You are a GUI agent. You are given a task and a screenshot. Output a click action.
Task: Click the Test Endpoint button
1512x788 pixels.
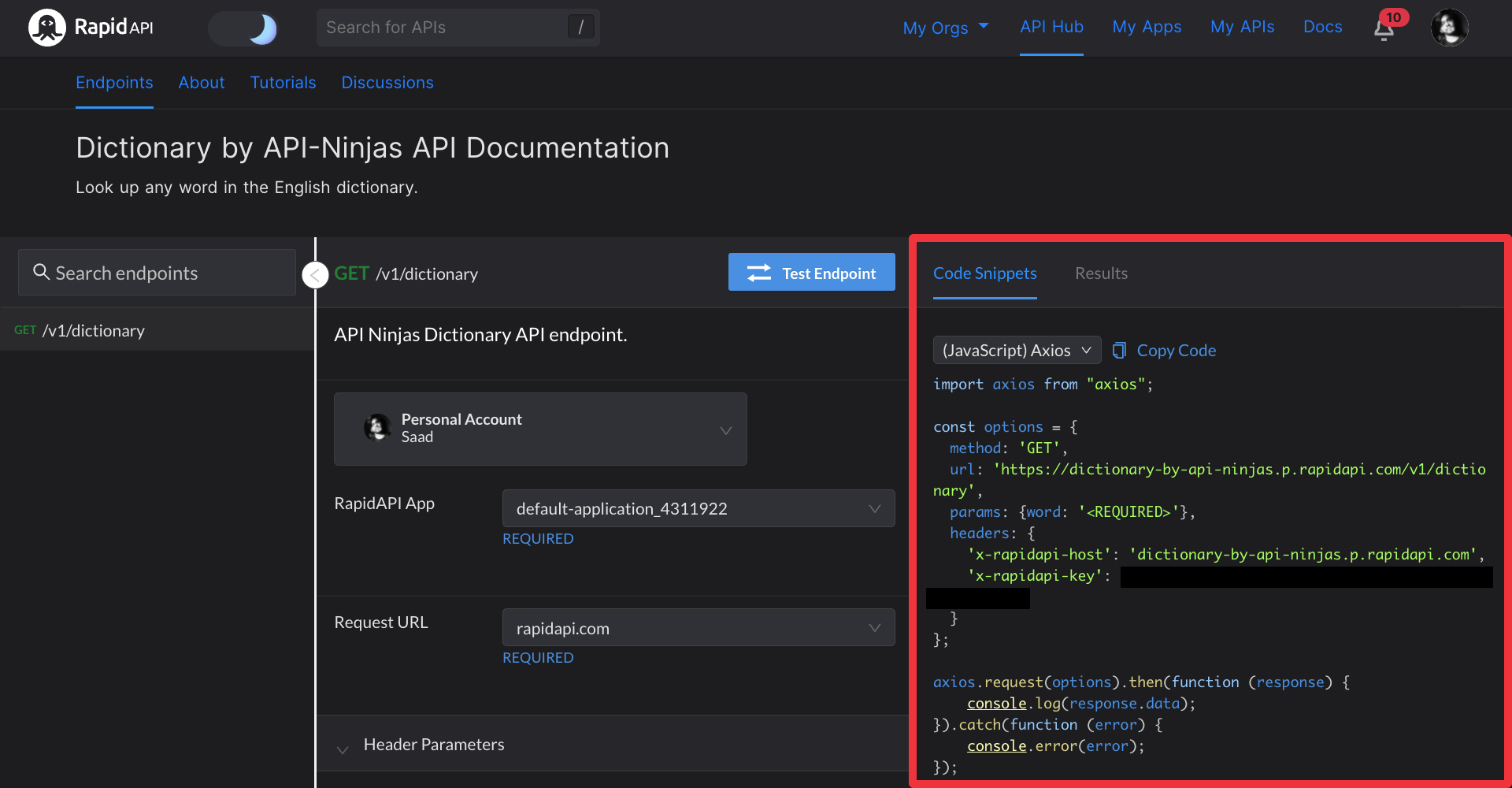(x=811, y=272)
